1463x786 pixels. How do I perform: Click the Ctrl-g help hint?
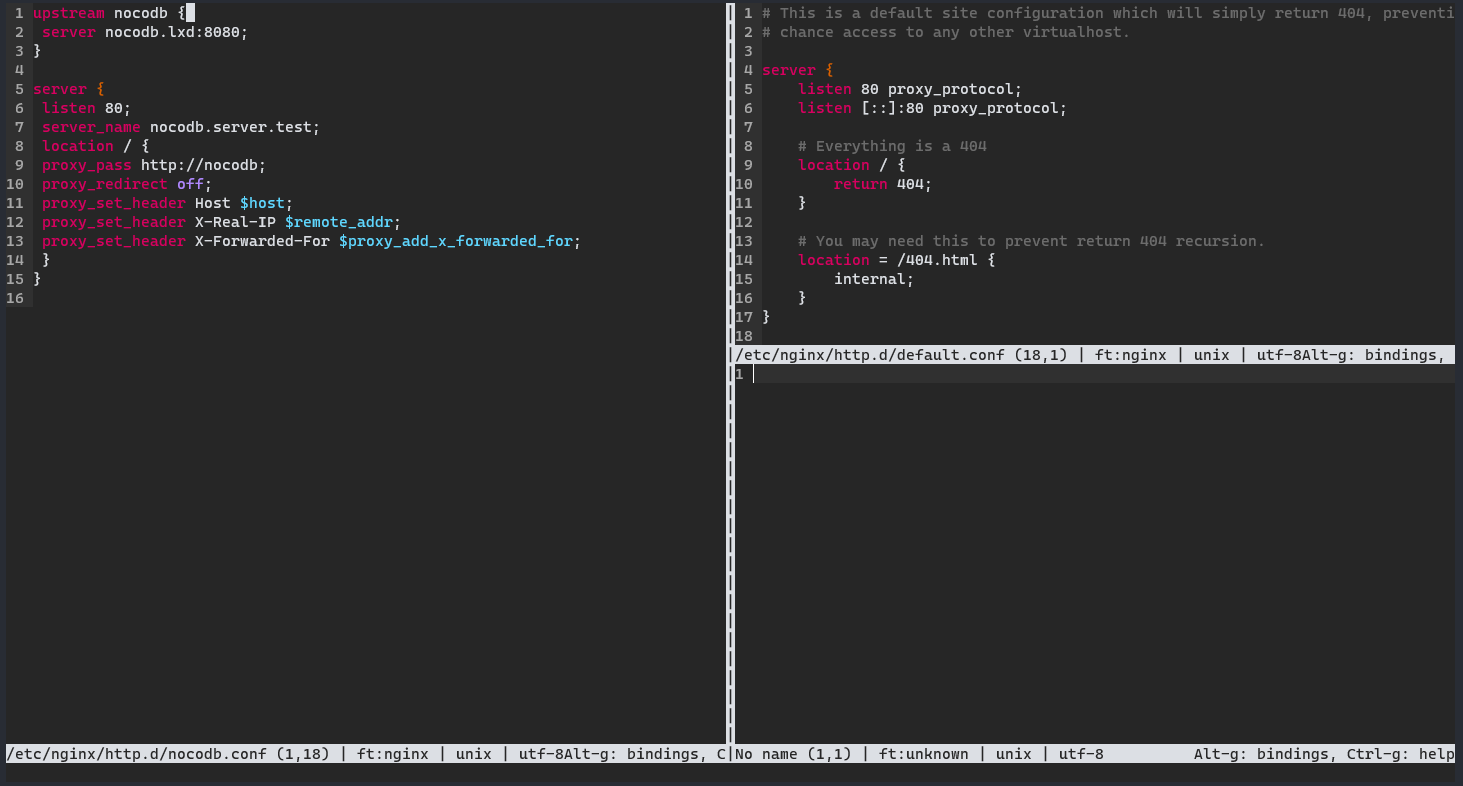[1400, 753]
